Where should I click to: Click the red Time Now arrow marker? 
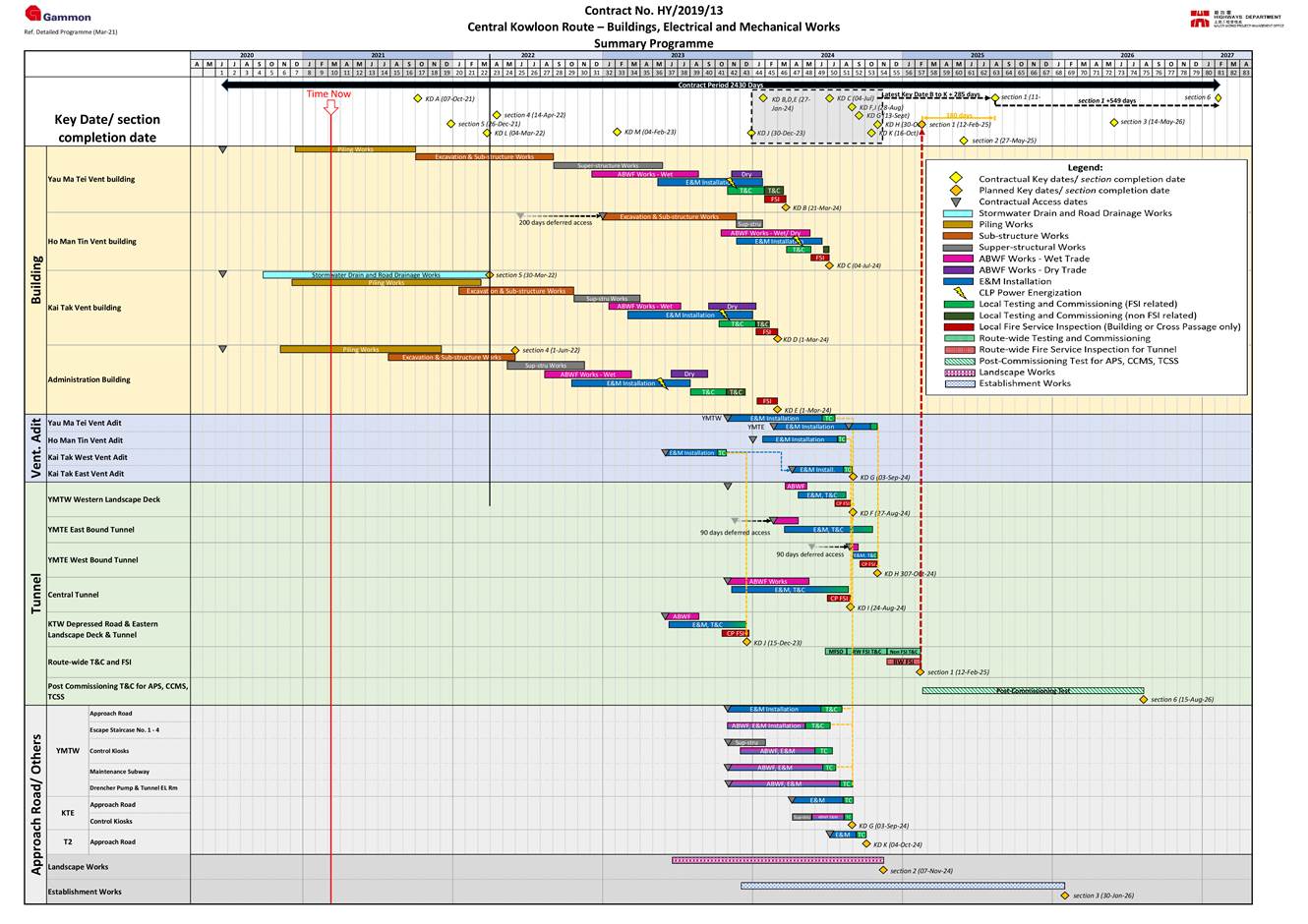pos(330,107)
